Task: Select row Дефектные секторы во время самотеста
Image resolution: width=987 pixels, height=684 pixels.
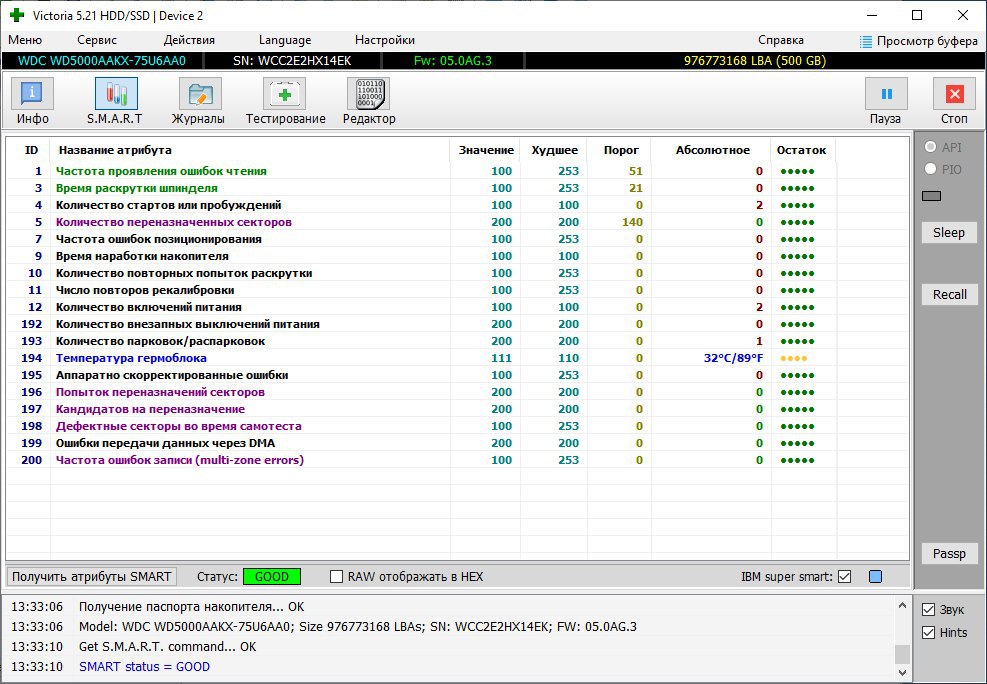Action: (458, 426)
